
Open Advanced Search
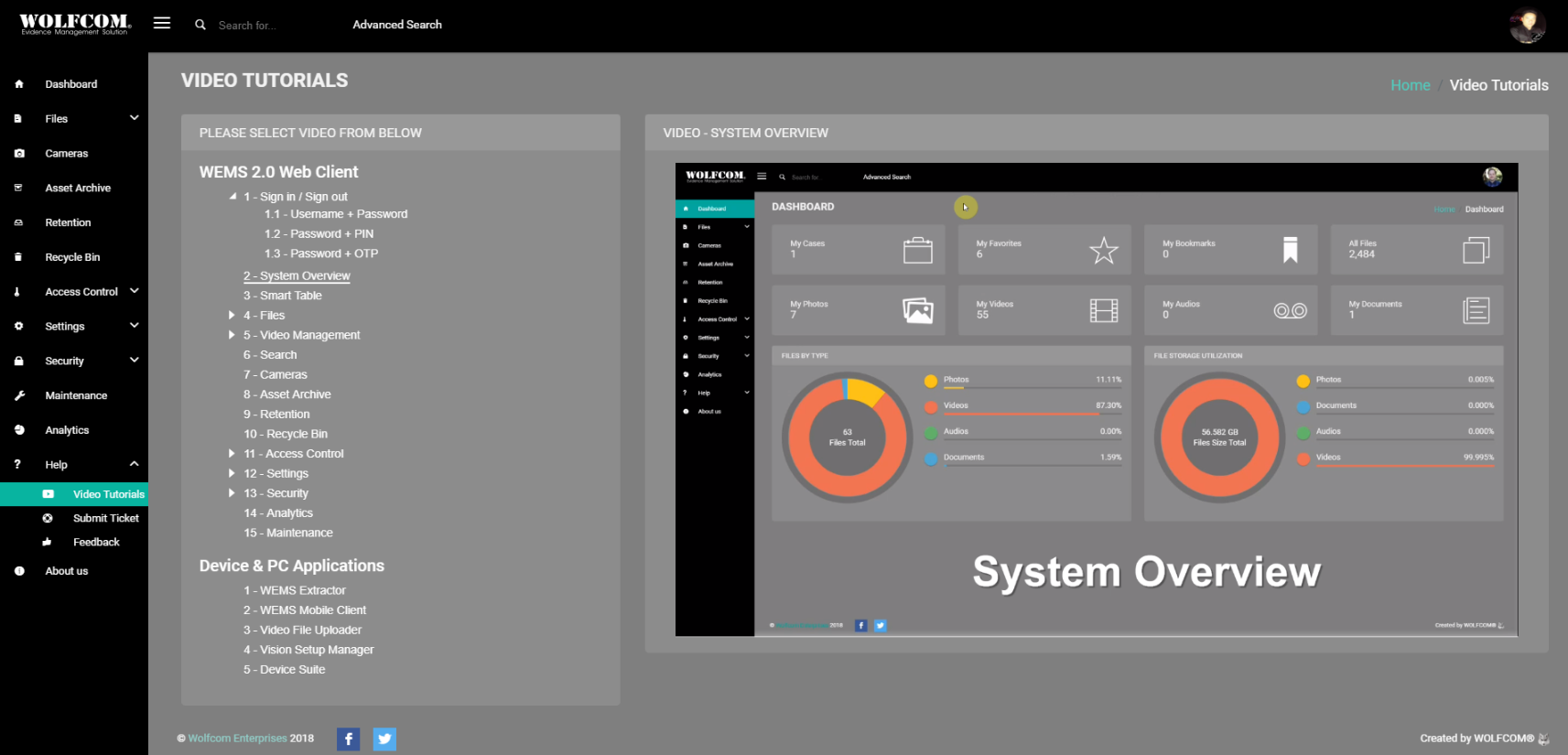pyautogui.click(x=397, y=25)
